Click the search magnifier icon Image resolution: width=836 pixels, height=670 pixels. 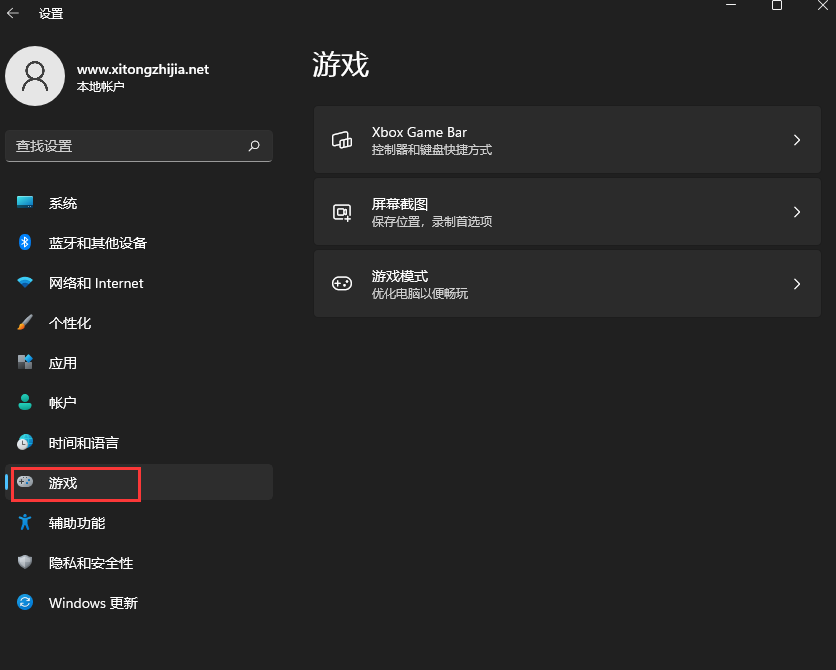click(254, 146)
